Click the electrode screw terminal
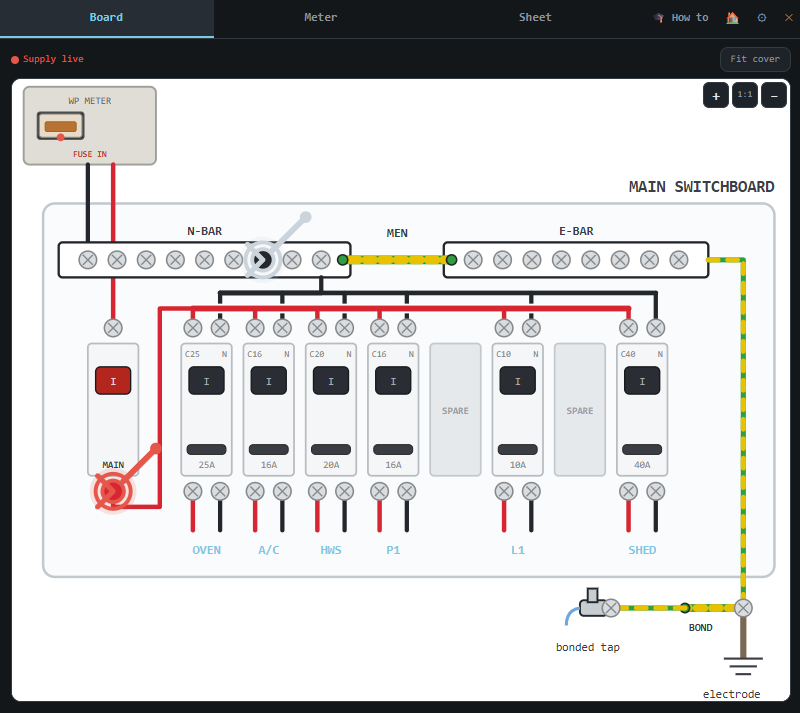This screenshot has height=713, width=800. click(743, 608)
